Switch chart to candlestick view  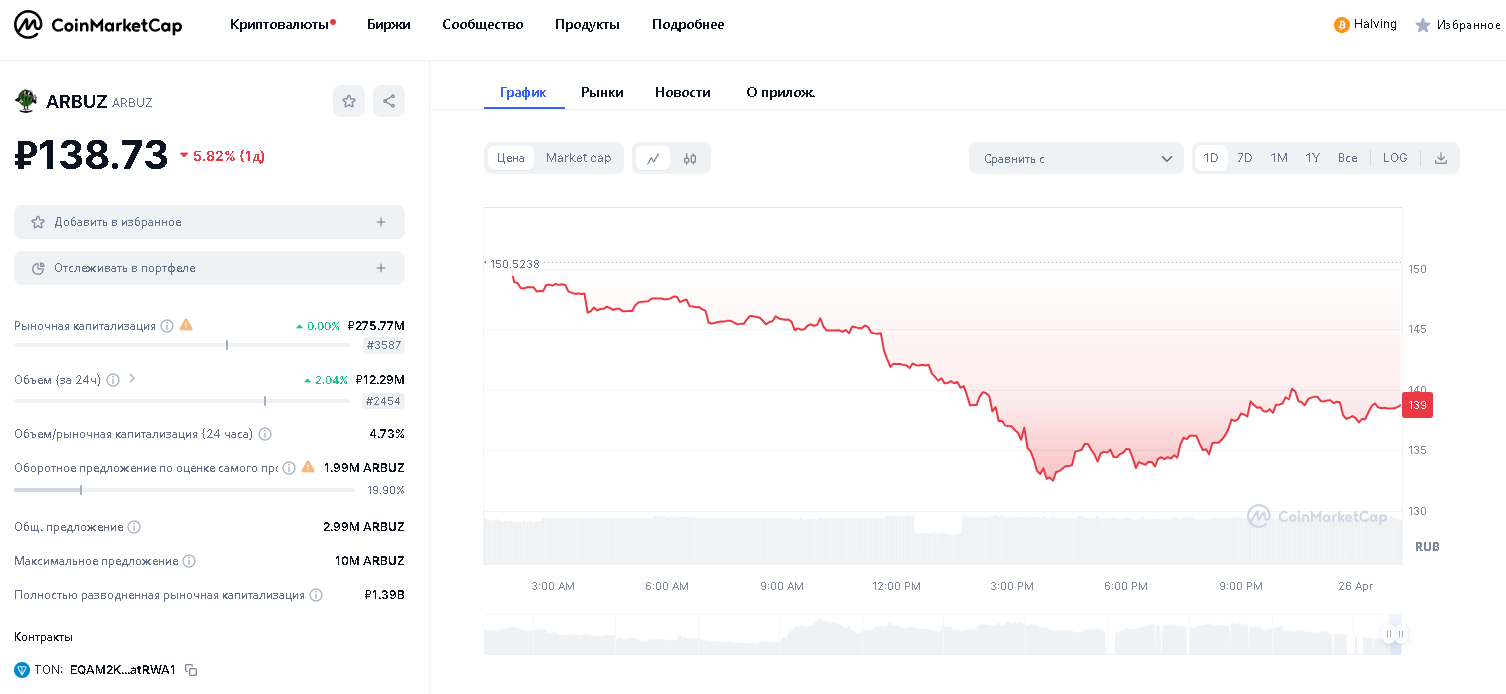coord(690,158)
